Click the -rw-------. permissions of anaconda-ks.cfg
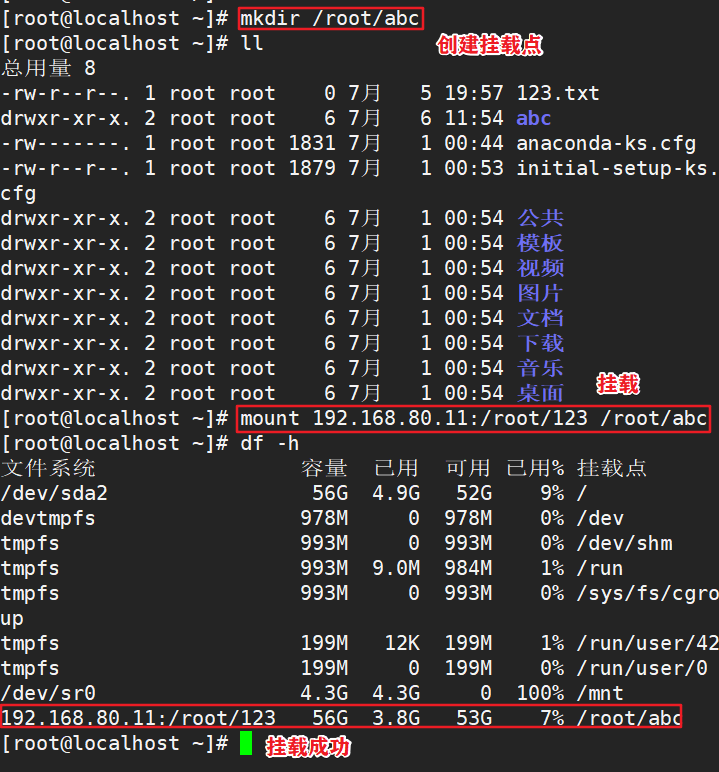This screenshot has height=772, width=719. point(66,143)
